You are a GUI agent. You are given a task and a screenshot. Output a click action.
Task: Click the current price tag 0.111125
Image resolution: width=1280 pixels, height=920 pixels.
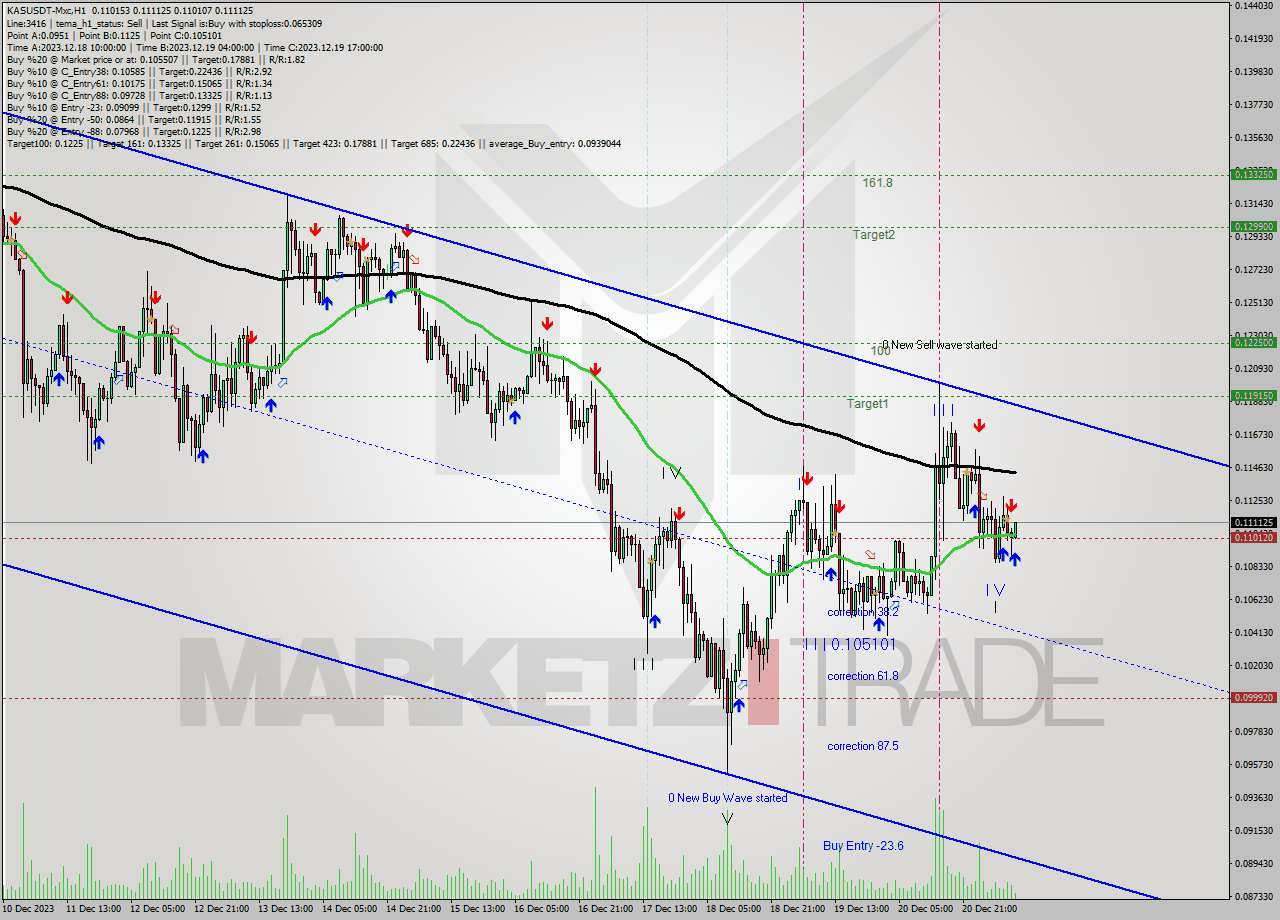1253,522
